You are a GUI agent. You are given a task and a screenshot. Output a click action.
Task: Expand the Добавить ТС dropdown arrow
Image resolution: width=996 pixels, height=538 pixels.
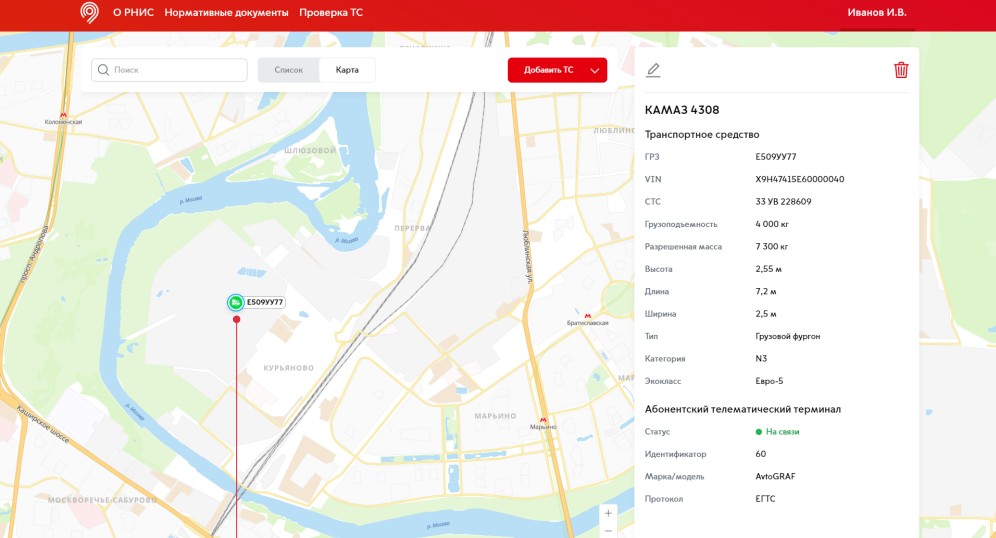[x=595, y=71]
